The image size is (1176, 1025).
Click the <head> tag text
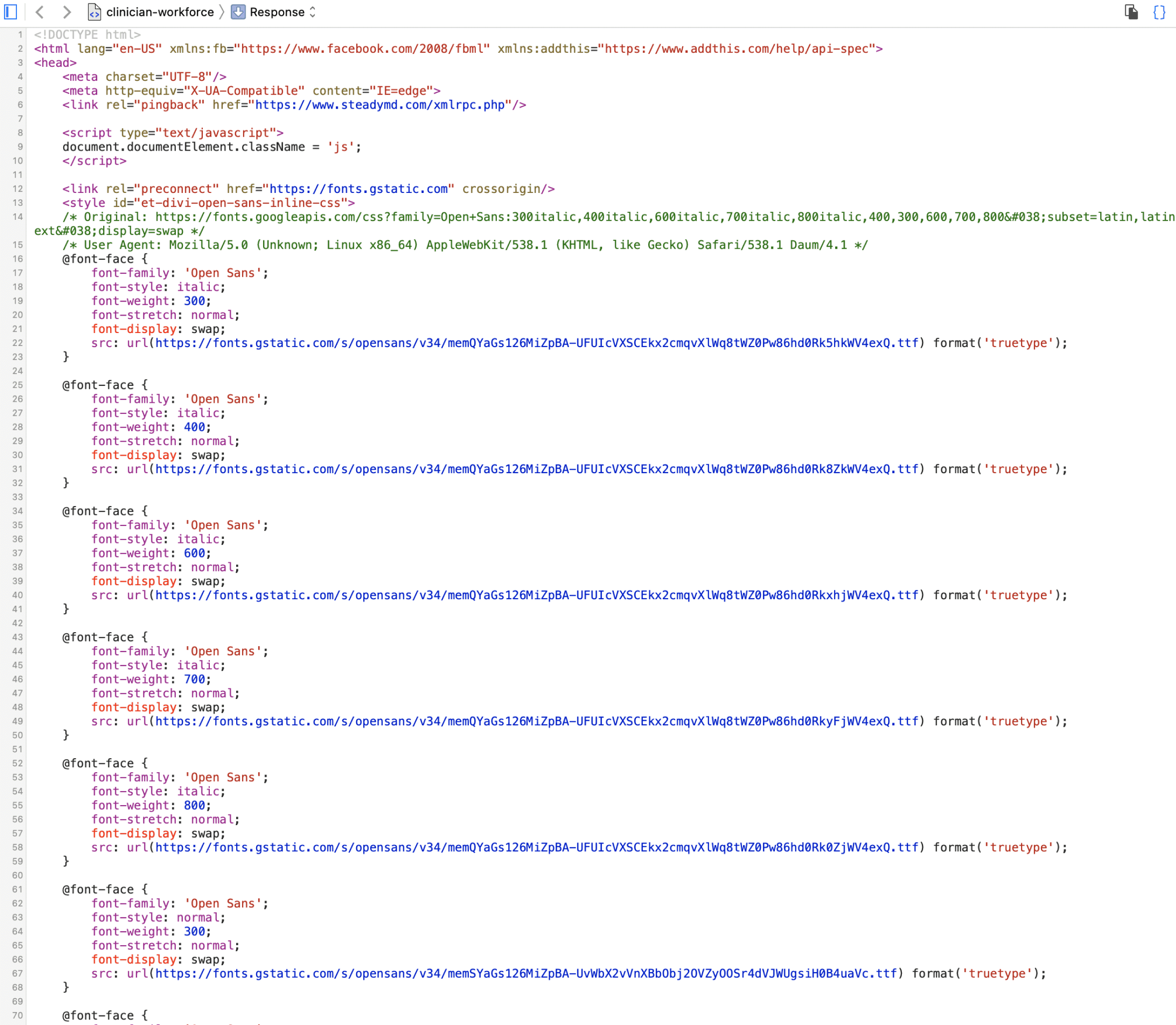(55, 63)
